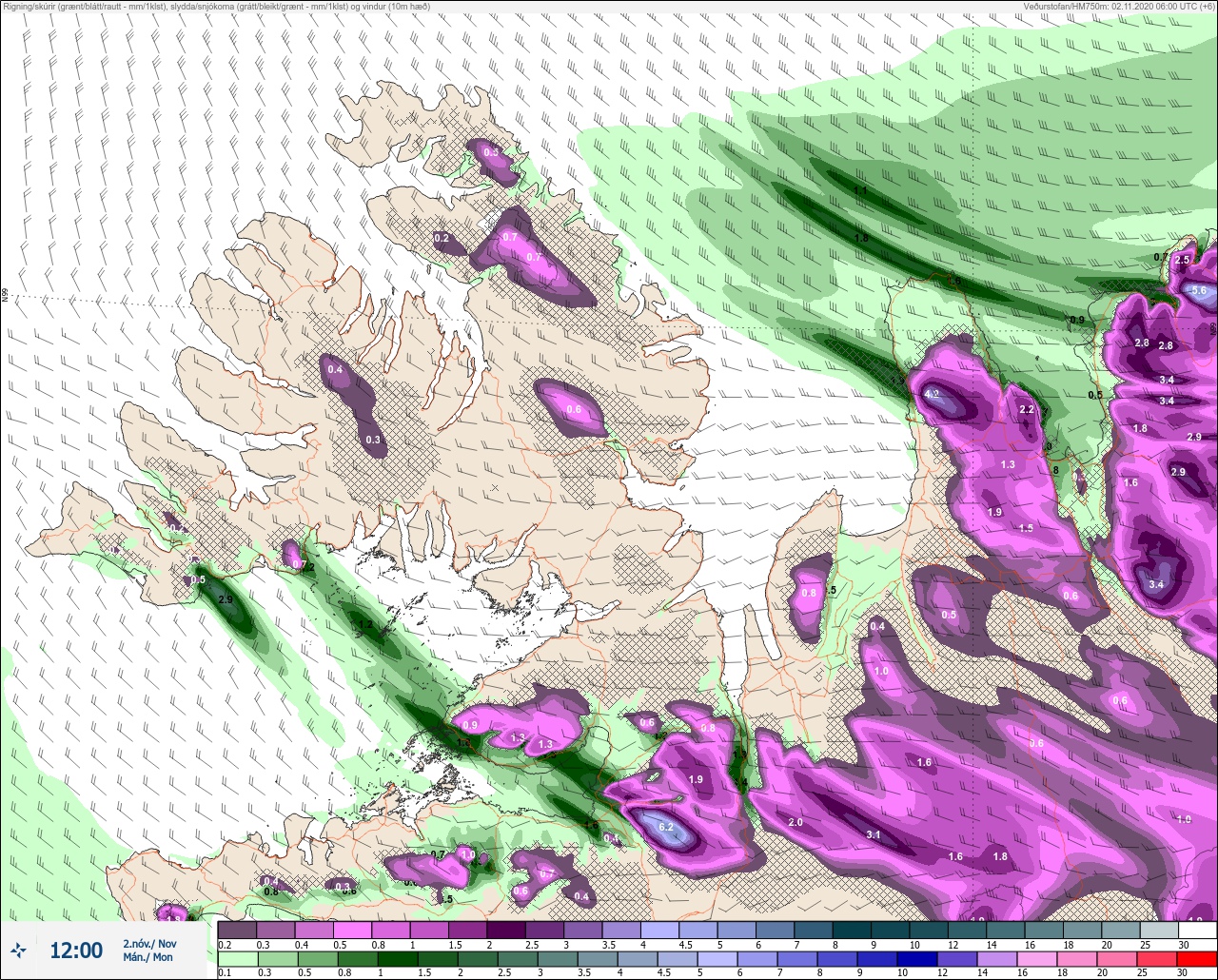Click the 2.2 precipitation value on the map

point(1027,409)
